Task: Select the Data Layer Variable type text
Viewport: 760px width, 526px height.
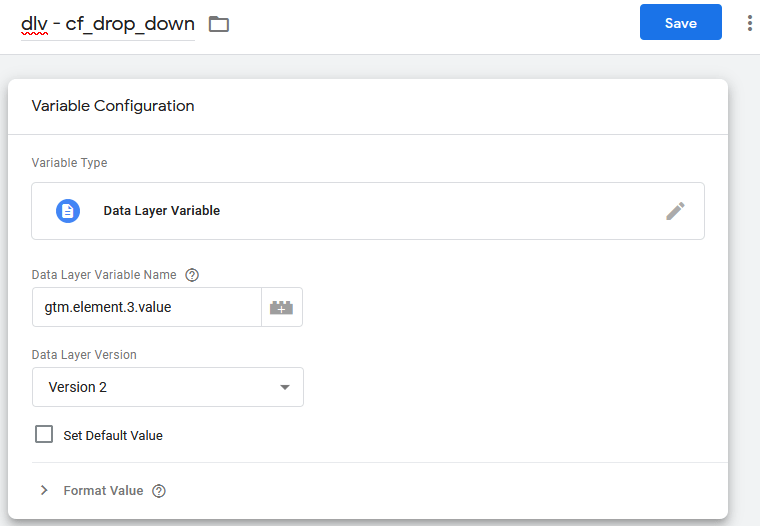Action: pyautogui.click(x=162, y=211)
